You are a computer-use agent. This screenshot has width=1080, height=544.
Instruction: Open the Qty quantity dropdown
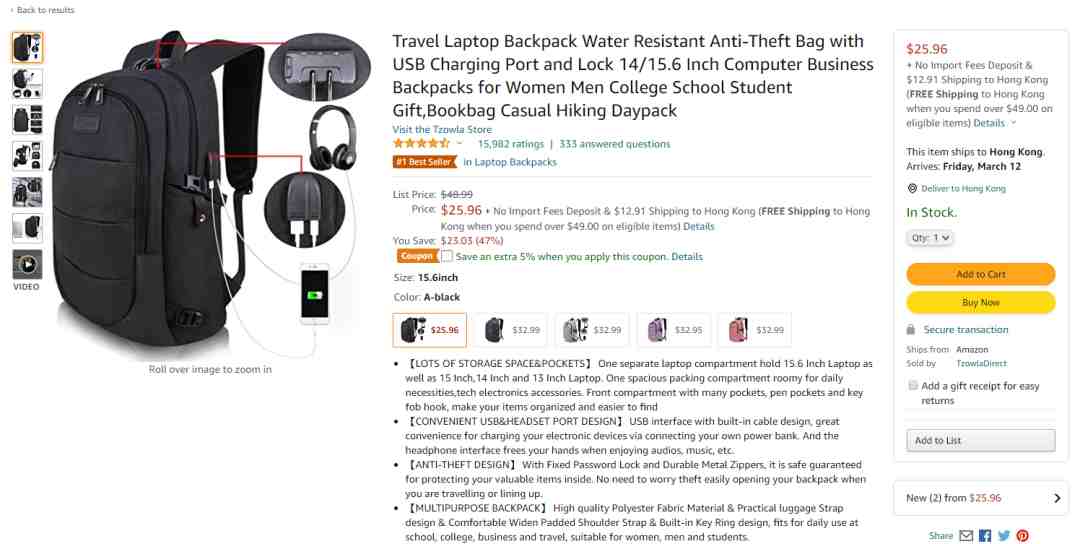[x=930, y=238]
